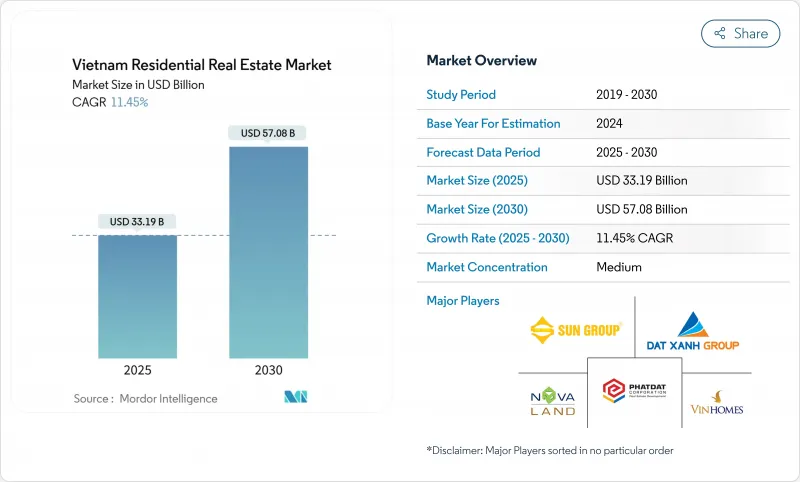
Task: Click the Share button
Action: pyautogui.click(x=740, y=33)
